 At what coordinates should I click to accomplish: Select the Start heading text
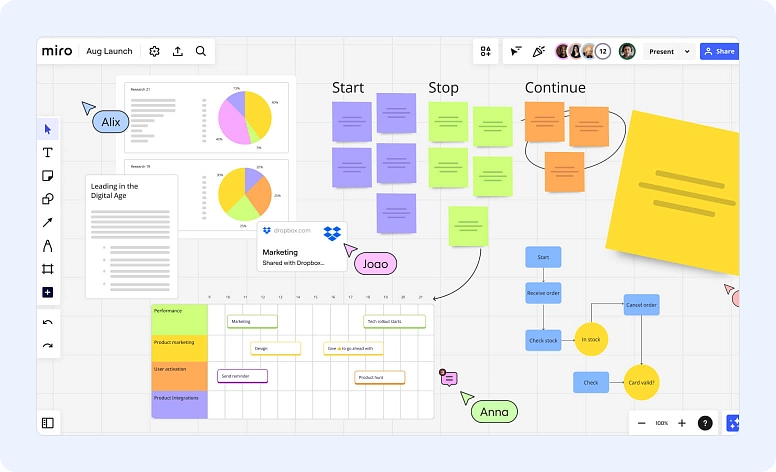(348, 88)
